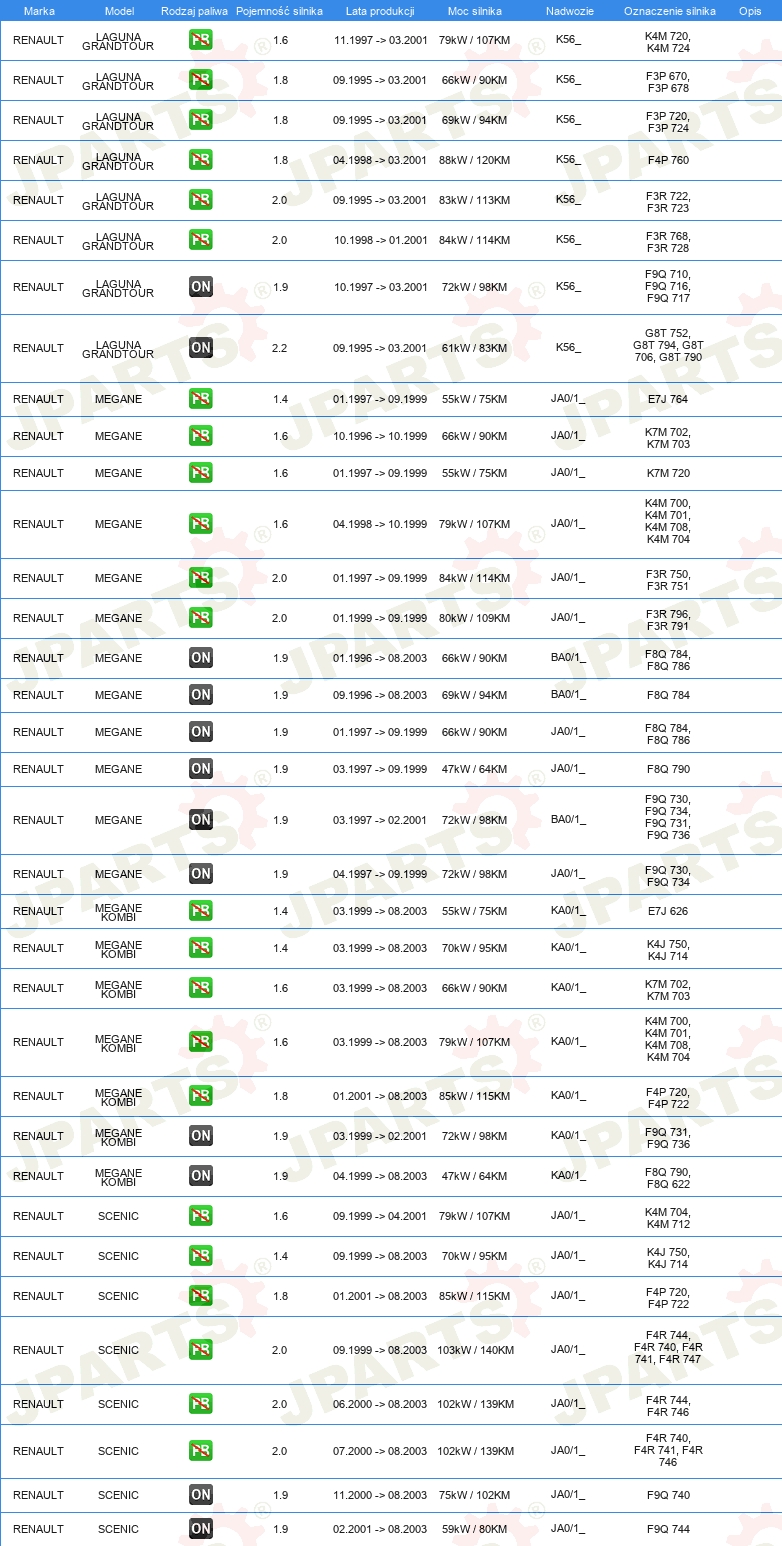Screen dimensions: 782x1546
Task: Click diesel icon in Megane 04.1997 -> 09.1999 row
Action: pyautogui.click(x=200, y=874)
